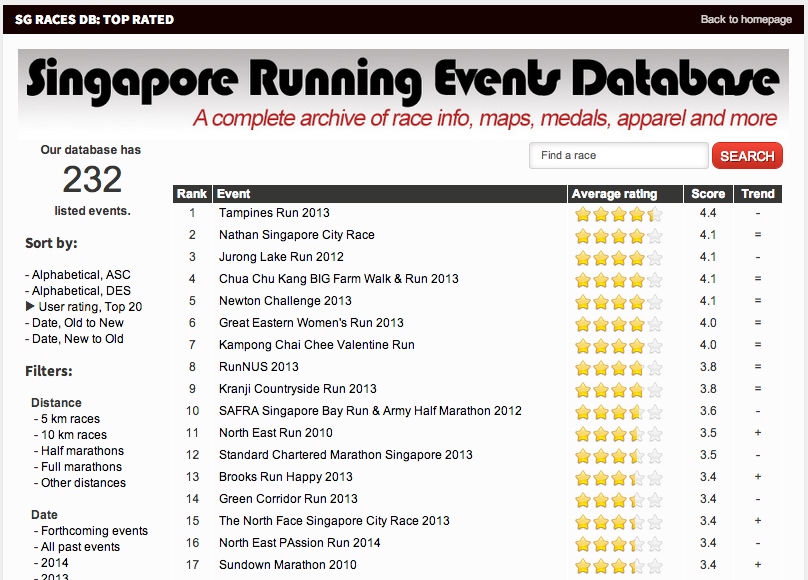This screenshot has width=808, height=580.
Task: Open Jurong Lake Run 2012 event
Action: [281, 257]
